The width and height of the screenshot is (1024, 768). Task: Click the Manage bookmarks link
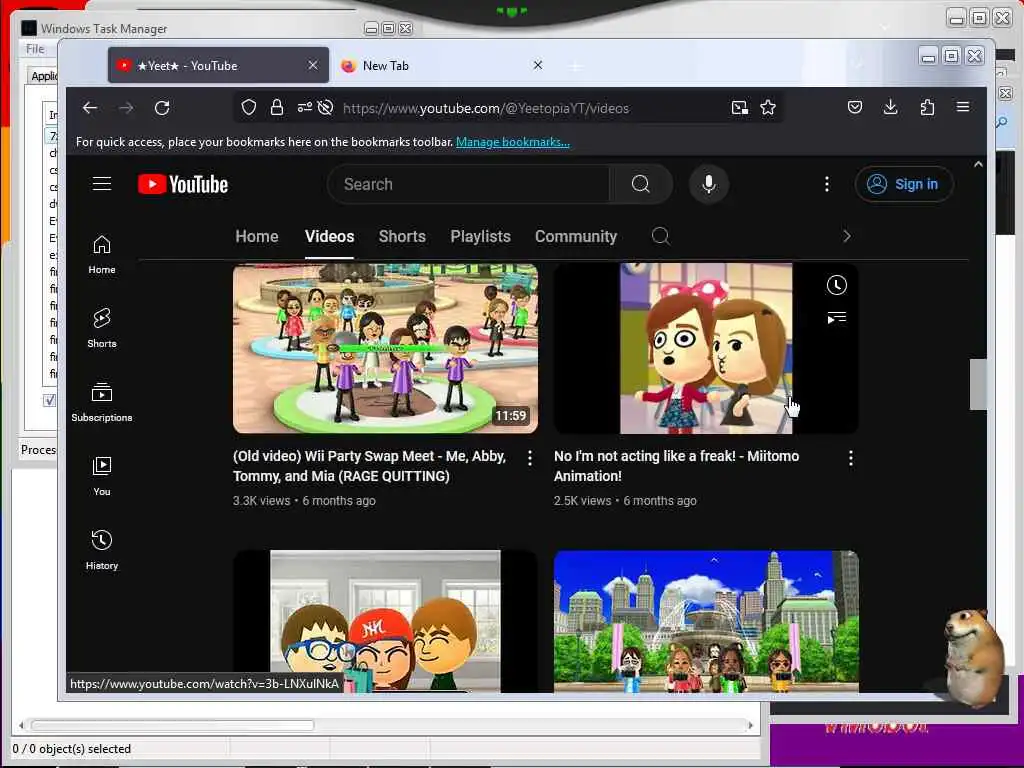513,142
